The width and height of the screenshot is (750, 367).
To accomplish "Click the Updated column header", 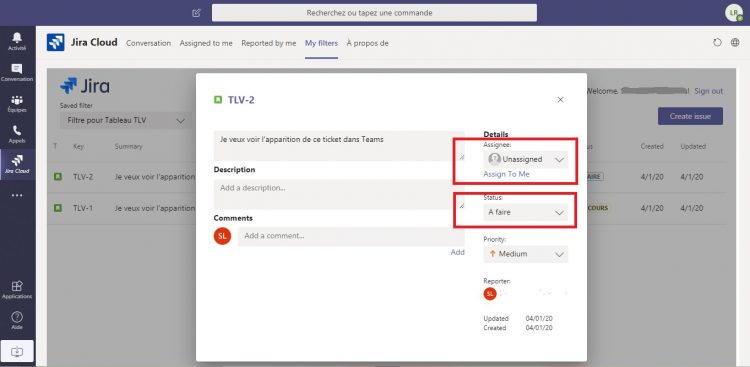I will (x=693, y=146).
